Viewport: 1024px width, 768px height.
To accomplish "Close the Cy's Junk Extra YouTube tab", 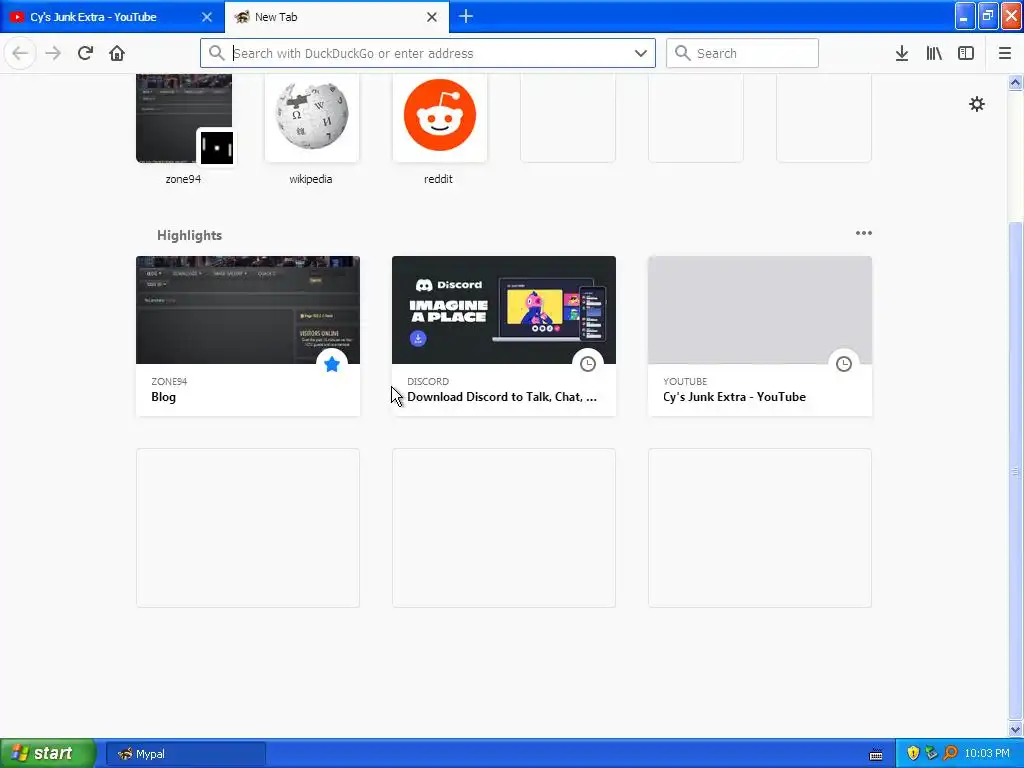I will pyautogui.click(x=206, y=17).
